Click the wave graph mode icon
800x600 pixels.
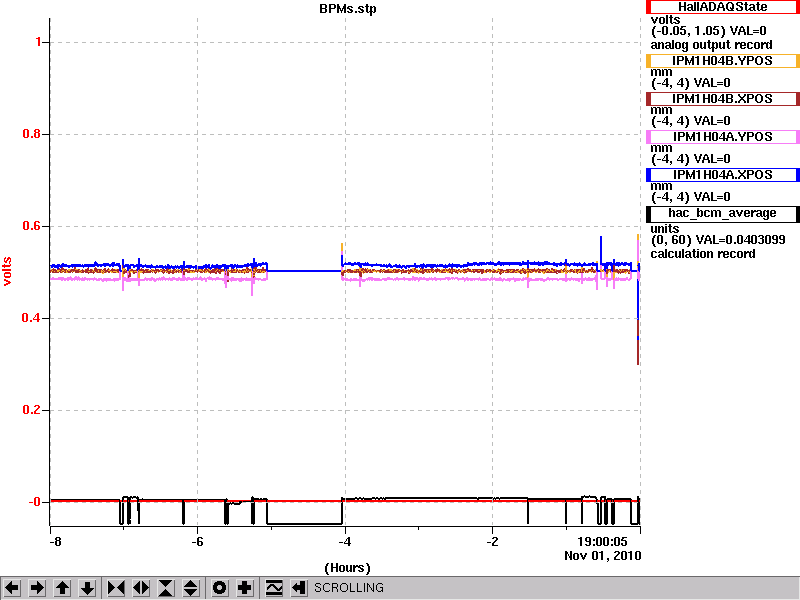pos(274,588)
